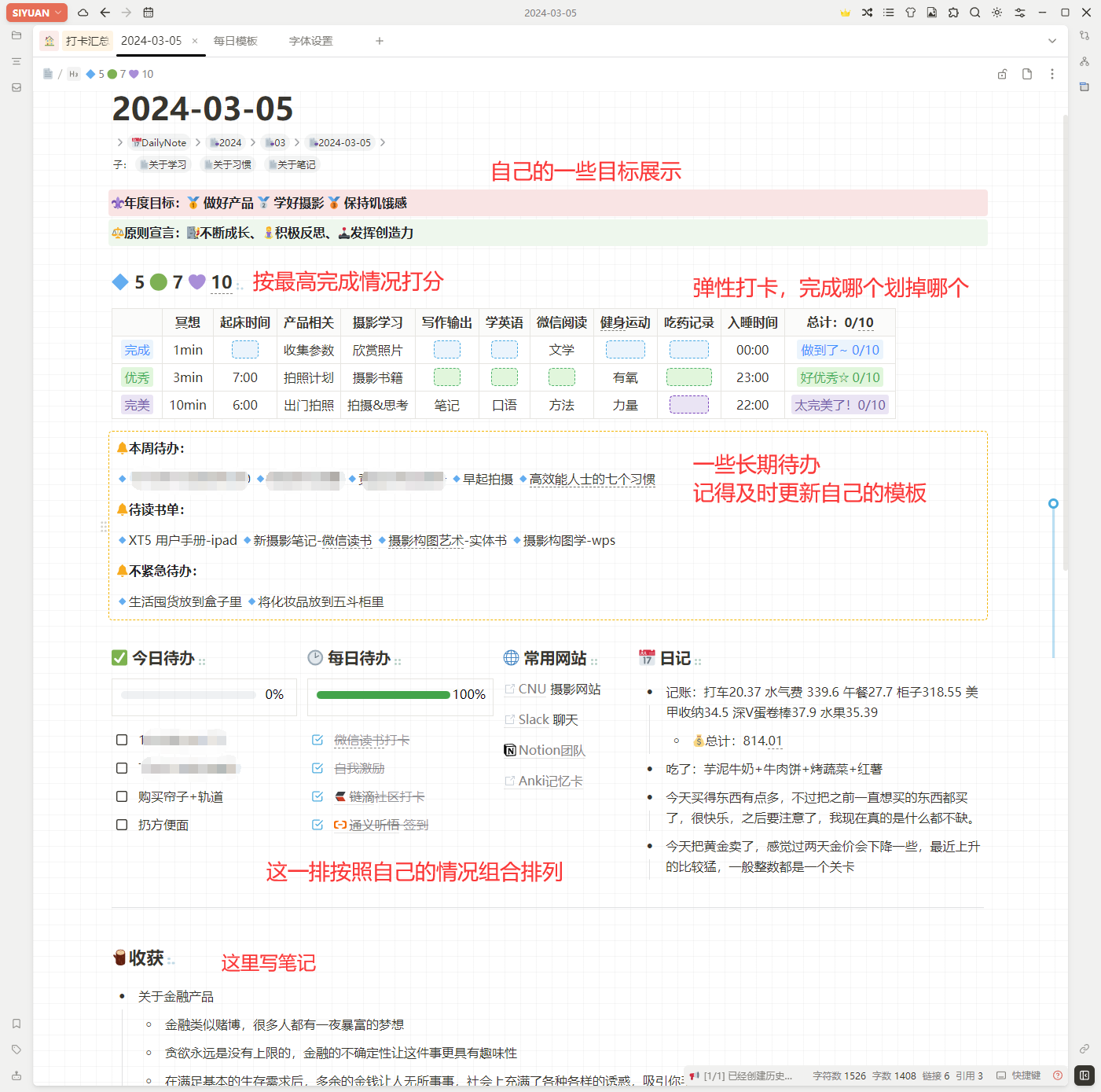Open the 关于学习 sub-document link

coord(163,164)
